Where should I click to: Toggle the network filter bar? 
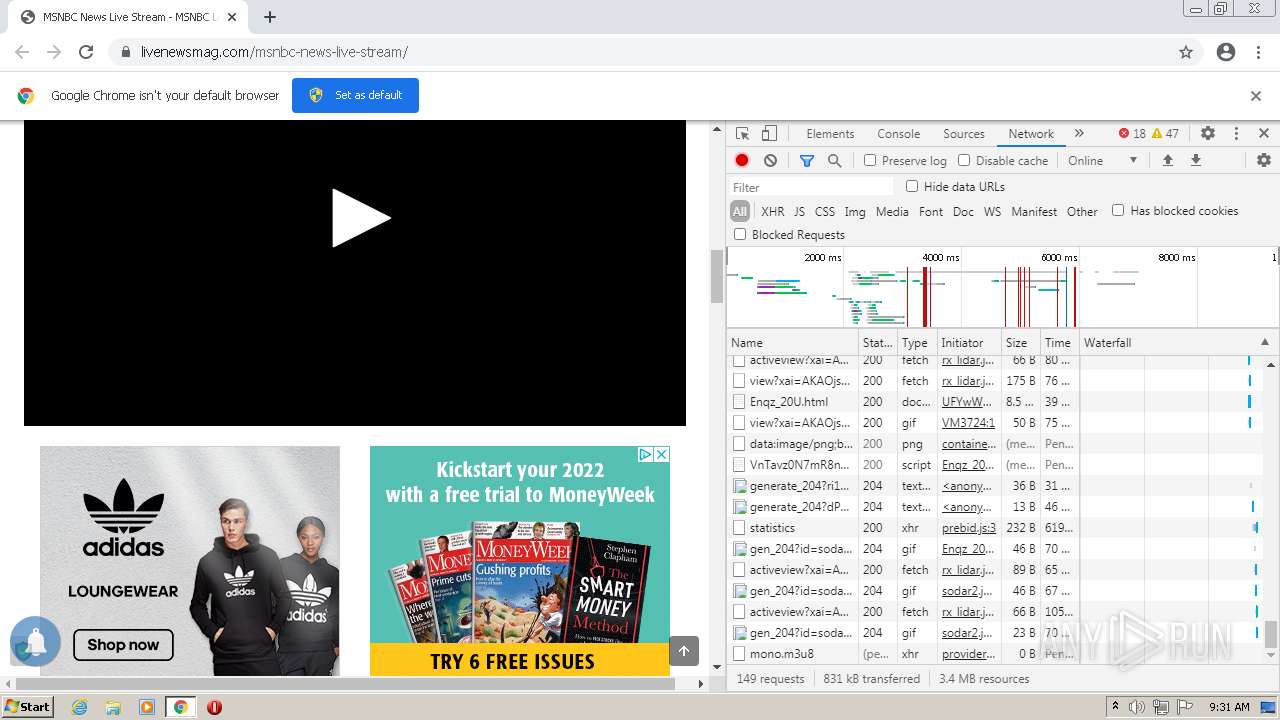point(807,160)
